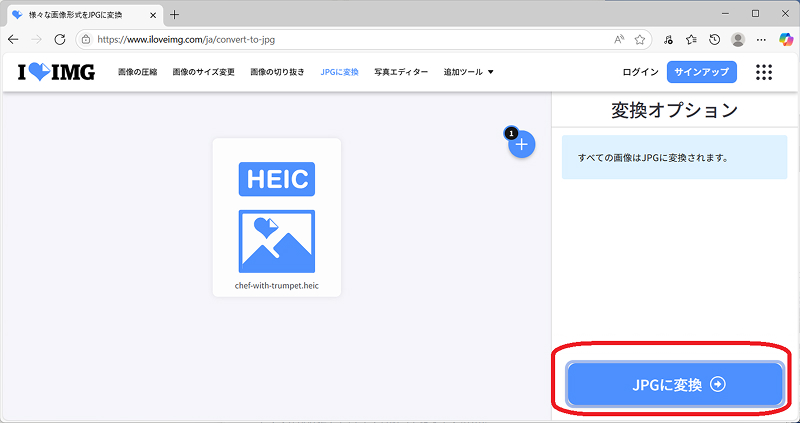The image size is (800, 423).
Task: Minimize the browser window
Action: [x=727, y=14]
